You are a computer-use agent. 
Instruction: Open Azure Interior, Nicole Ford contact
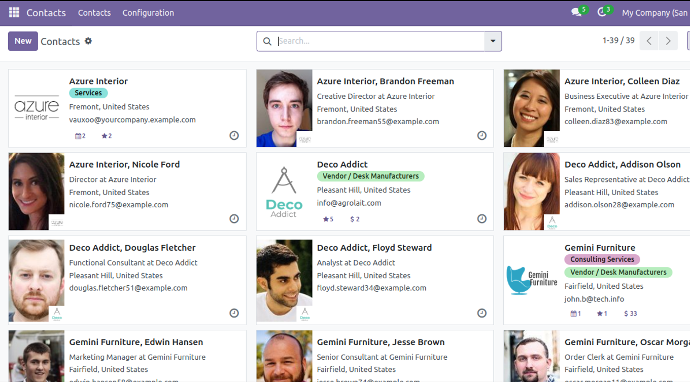point(124,164)
